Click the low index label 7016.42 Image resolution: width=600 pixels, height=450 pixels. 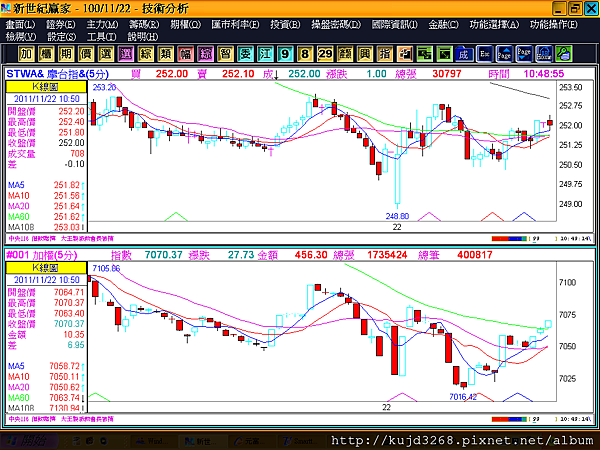[463, 397]
